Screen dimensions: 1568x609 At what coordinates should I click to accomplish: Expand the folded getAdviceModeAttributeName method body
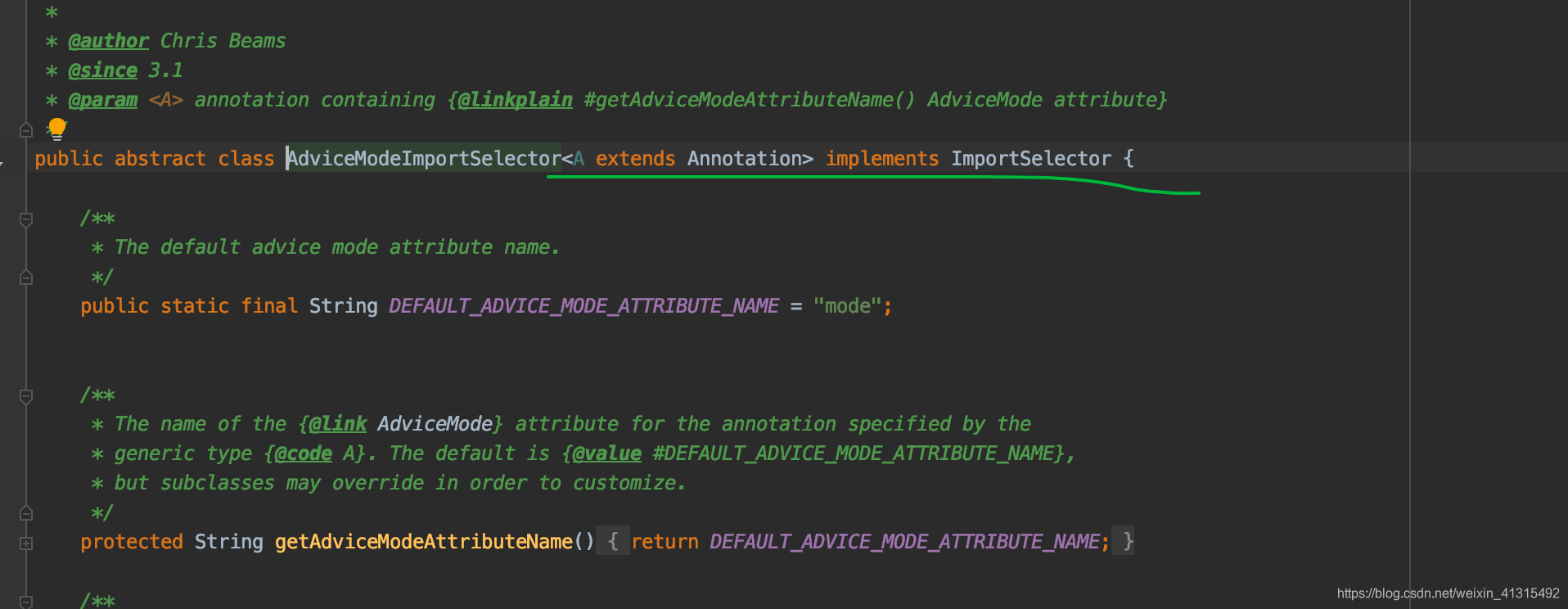click(x=26, y=543)
